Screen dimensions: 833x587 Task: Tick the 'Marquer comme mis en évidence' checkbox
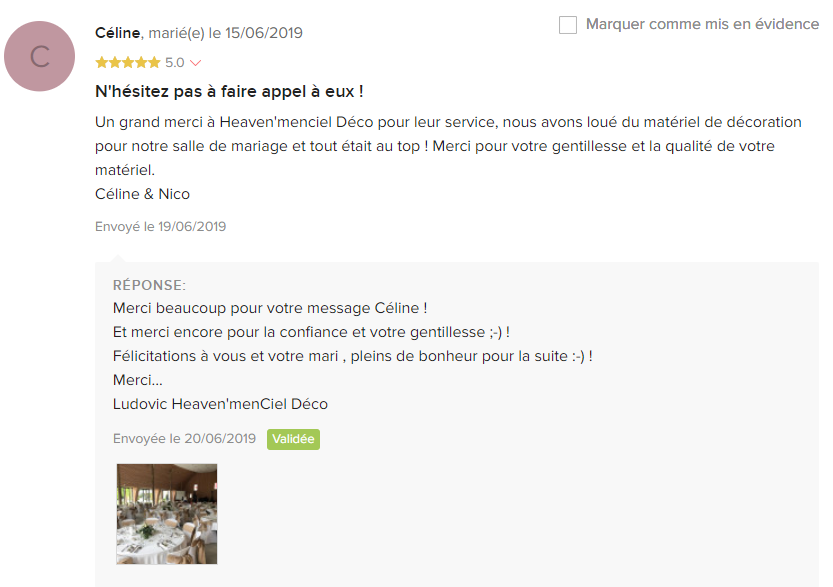(x=568, y=24)
